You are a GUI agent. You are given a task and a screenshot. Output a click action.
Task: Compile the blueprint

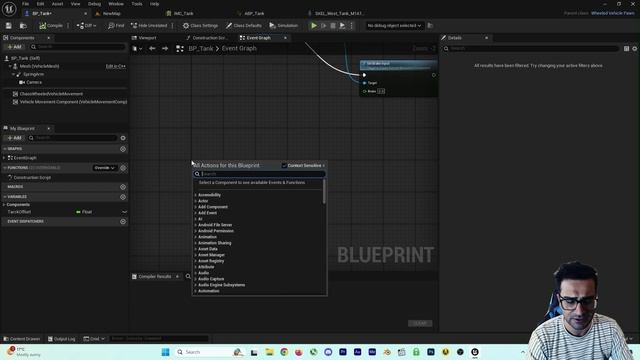point(51,26)
